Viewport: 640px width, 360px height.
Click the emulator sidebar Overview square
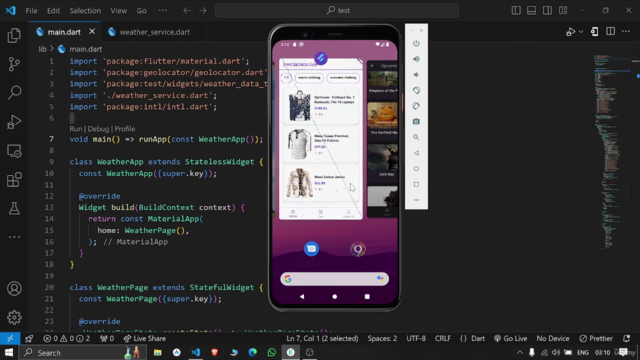pyautogui.click(x=416, y=184)
